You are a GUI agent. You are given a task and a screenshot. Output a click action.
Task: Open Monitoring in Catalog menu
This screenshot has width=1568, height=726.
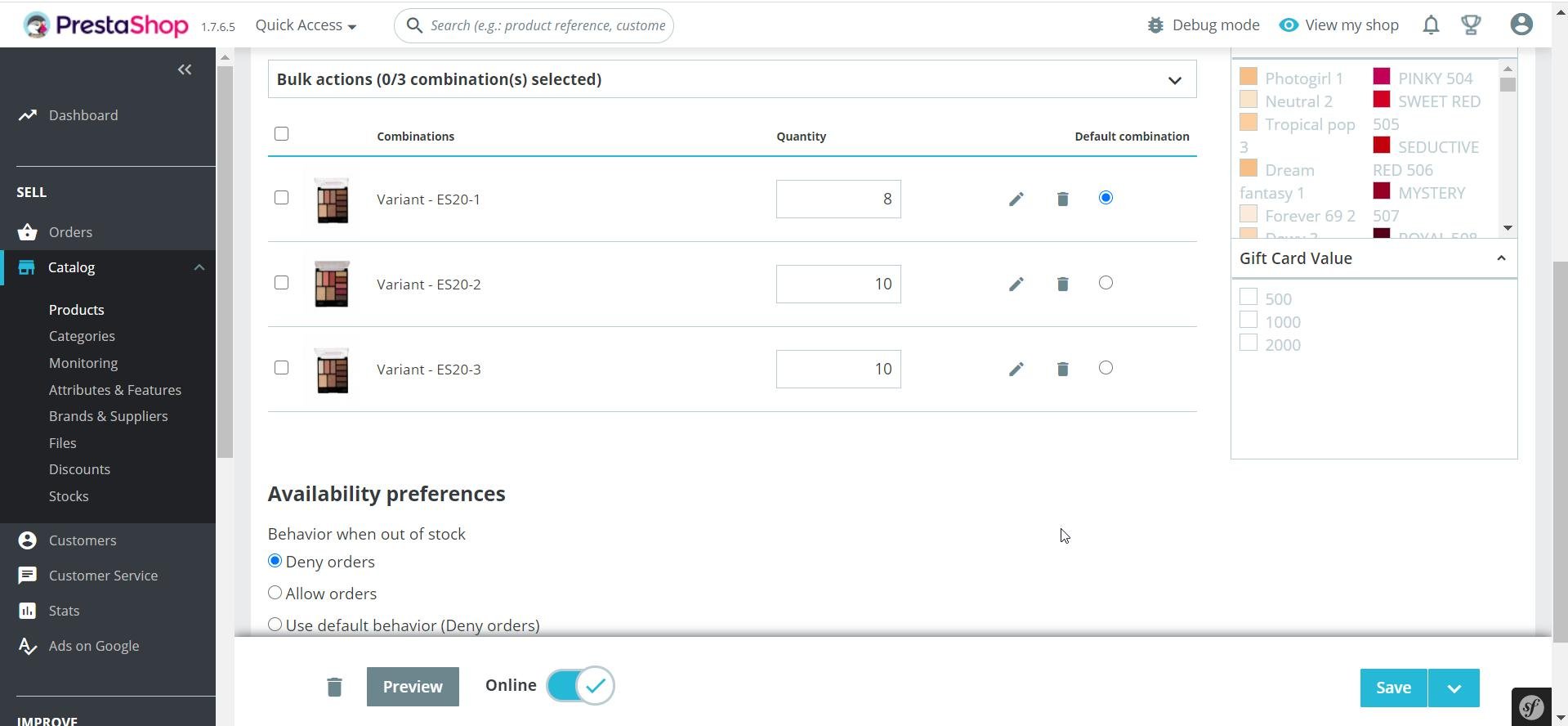pos(83,363)
